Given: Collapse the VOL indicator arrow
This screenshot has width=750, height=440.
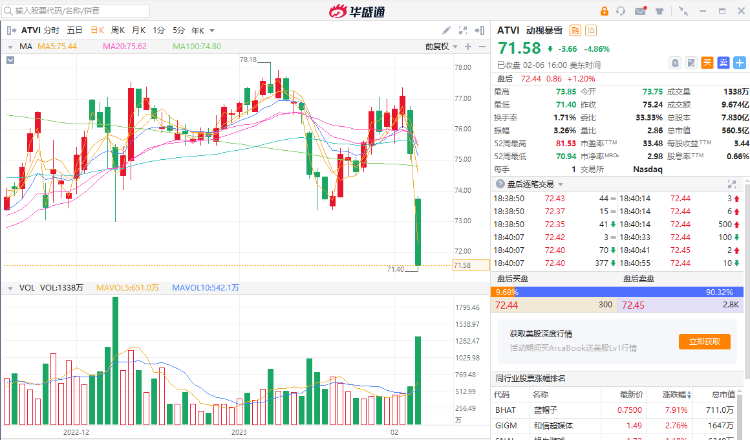Looking at the screenshot, I should point(10,288).
